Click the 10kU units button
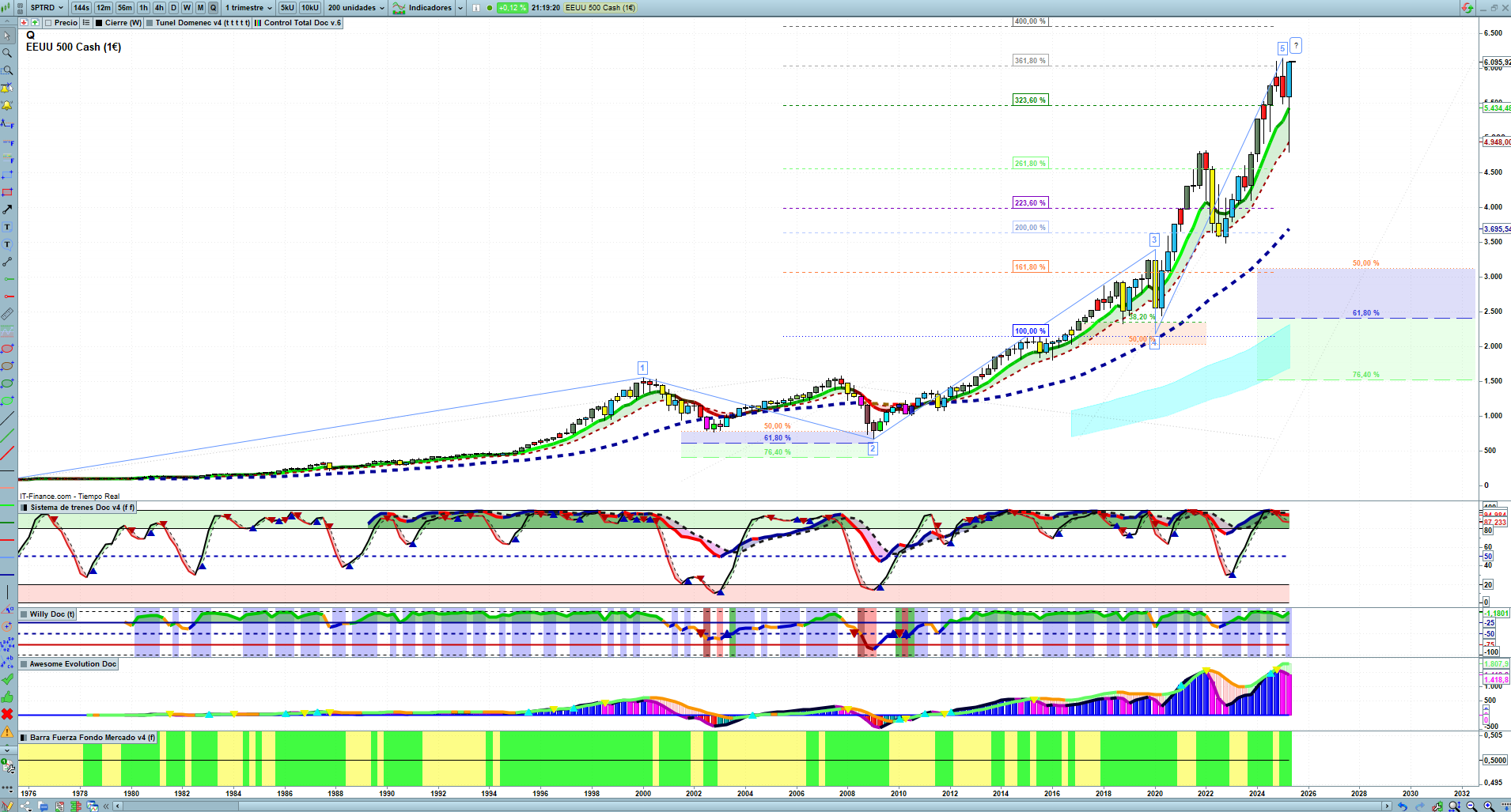1511x812 pixels. [310, 8]
